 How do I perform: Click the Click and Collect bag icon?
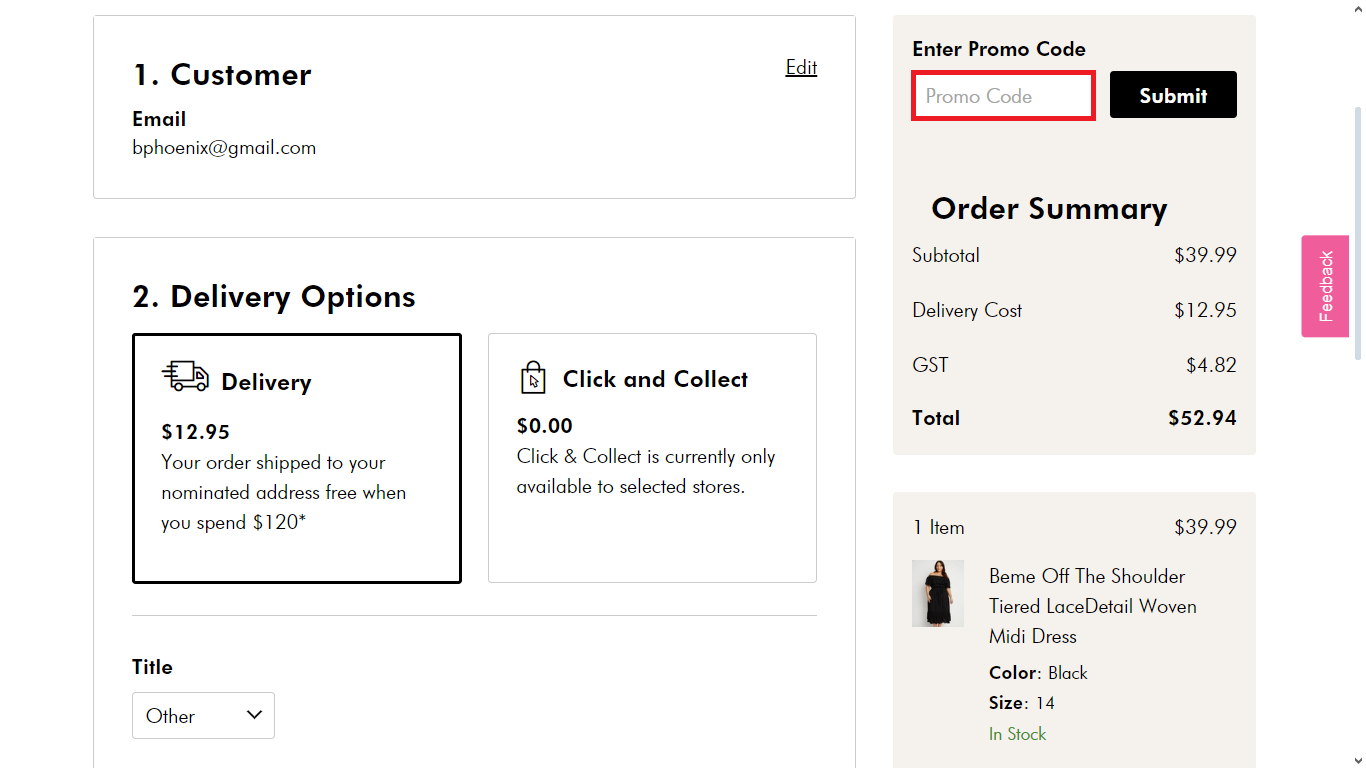[x=533, y=378]
